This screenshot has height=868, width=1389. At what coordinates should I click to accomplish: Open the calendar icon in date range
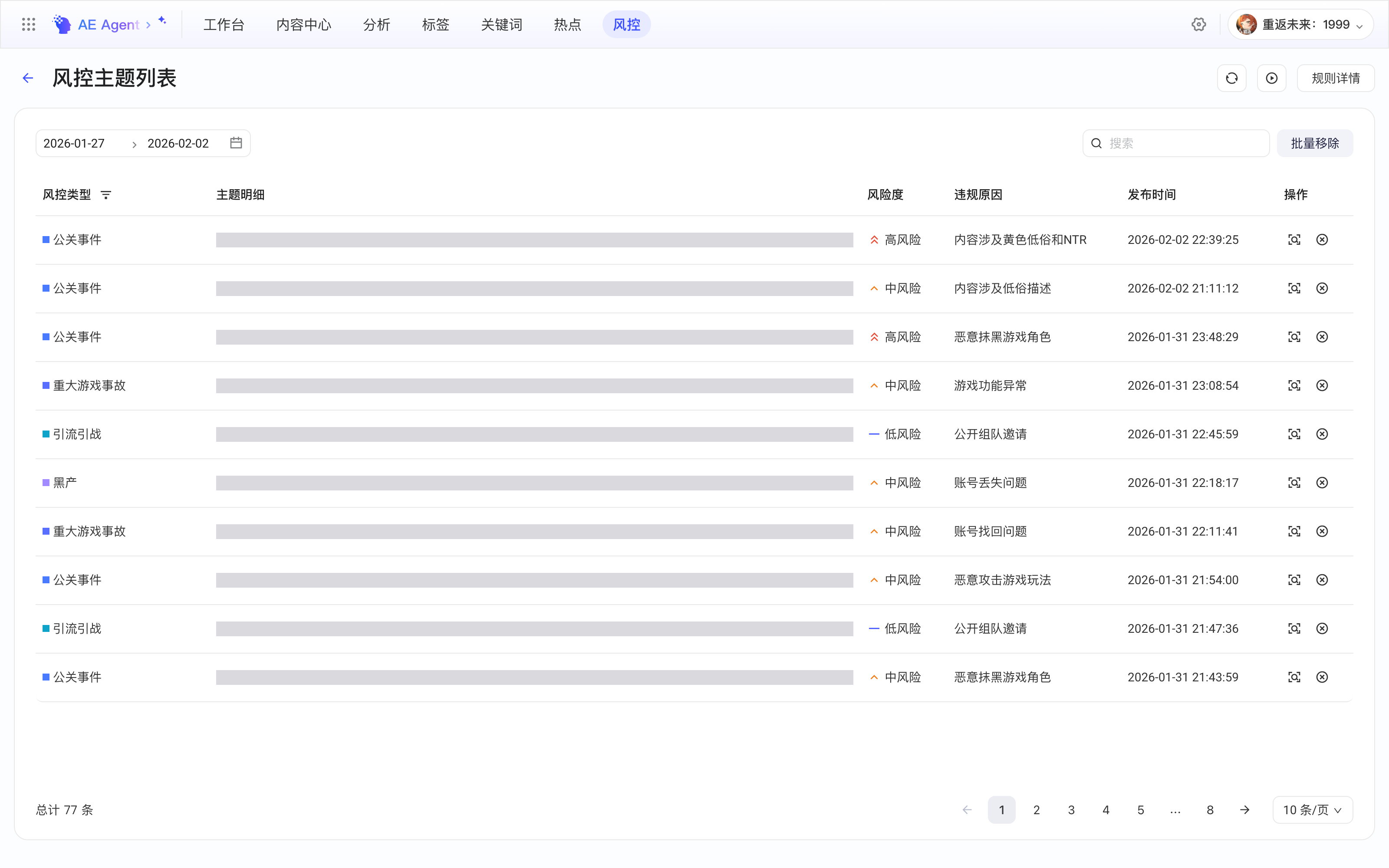coord(236,143)
